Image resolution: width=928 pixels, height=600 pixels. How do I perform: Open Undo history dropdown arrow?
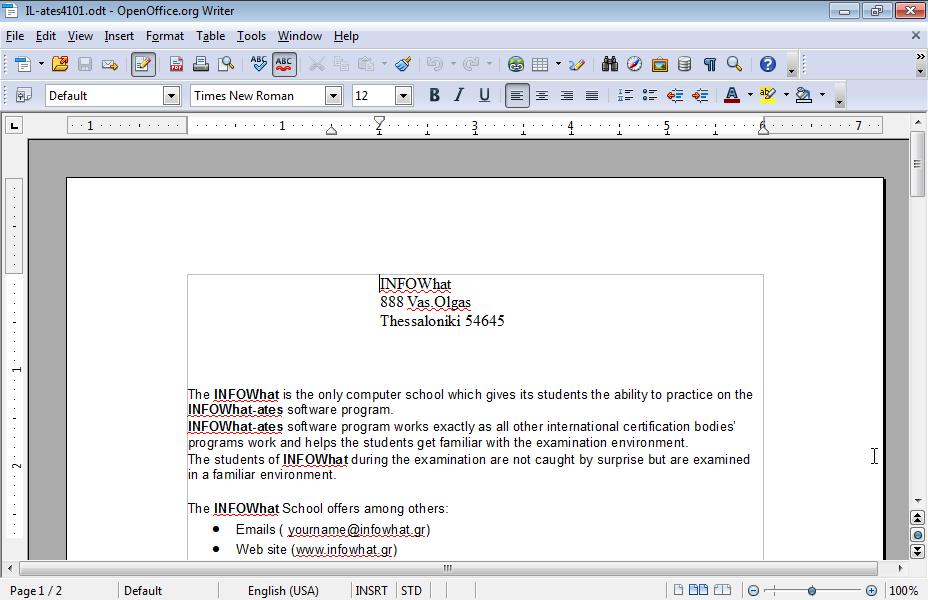coord(453,64)
